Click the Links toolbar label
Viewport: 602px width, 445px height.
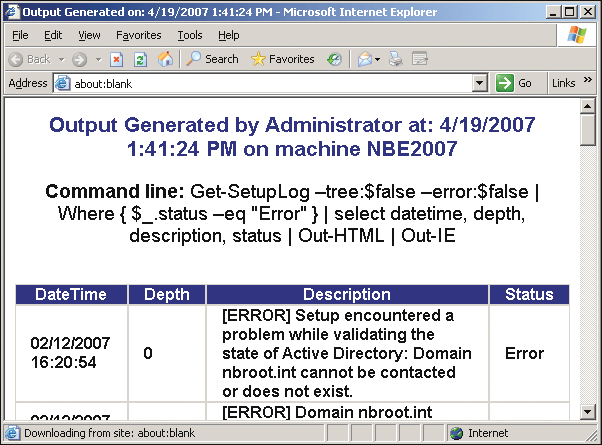pos(563,83)
